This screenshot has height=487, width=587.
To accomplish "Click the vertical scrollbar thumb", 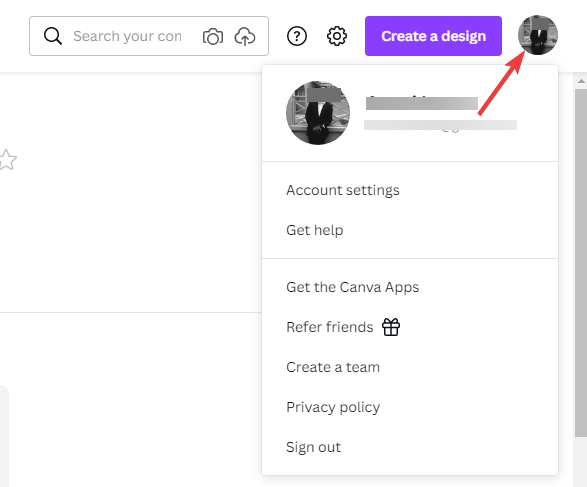I will [x=581, y=262].
